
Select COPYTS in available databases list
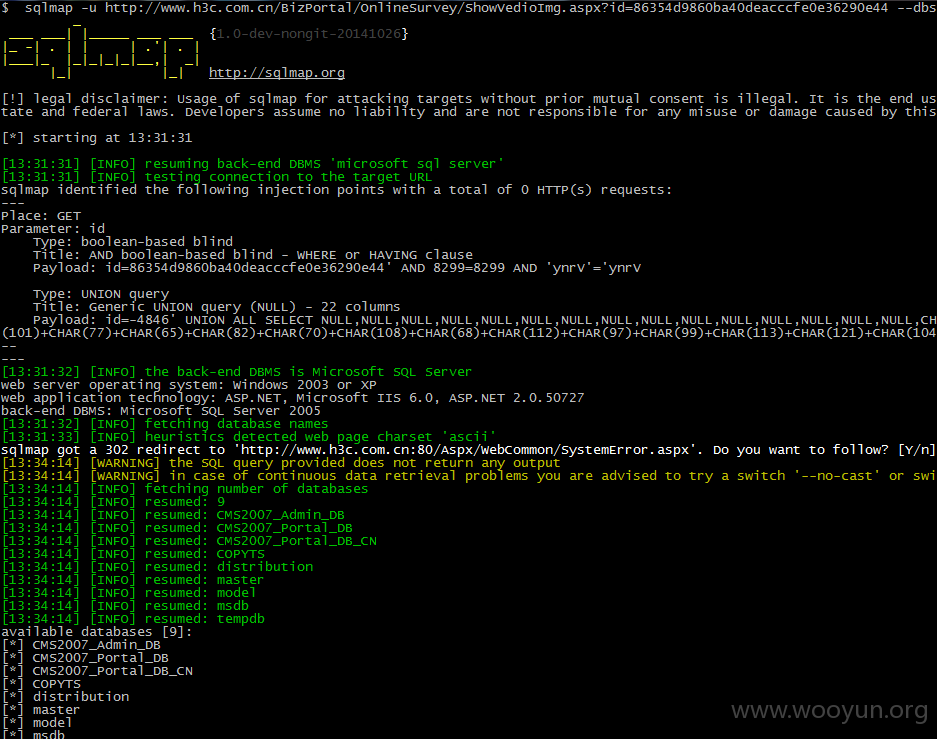57,684
